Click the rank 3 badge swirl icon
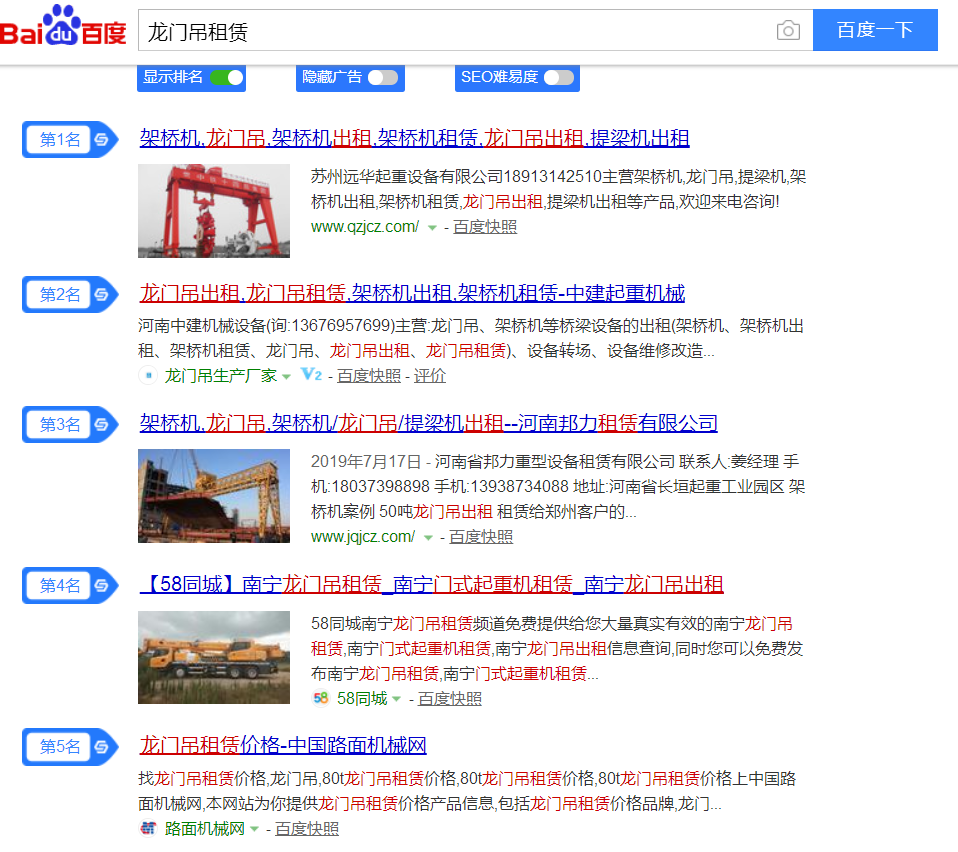958x852 pixels. click(102, 424)
